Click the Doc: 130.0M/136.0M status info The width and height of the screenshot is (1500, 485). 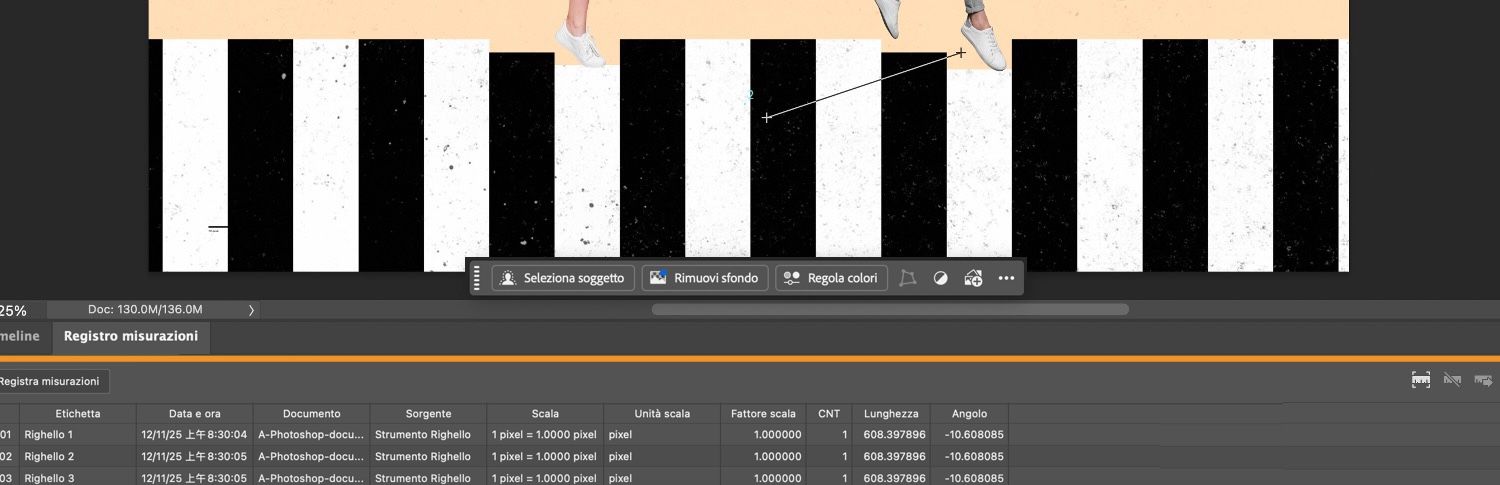145,310
